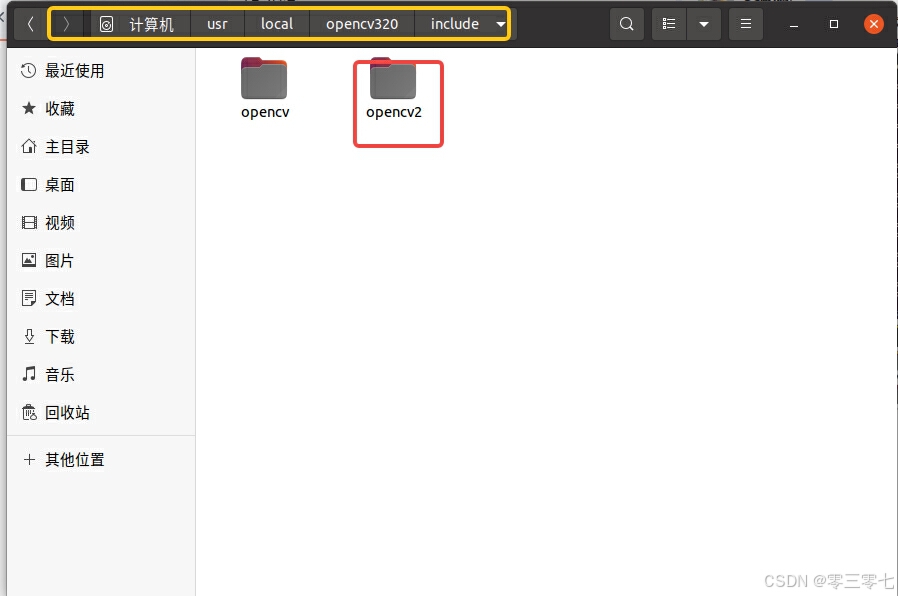Click the disk icon beside 计算机

pos(107,24)
